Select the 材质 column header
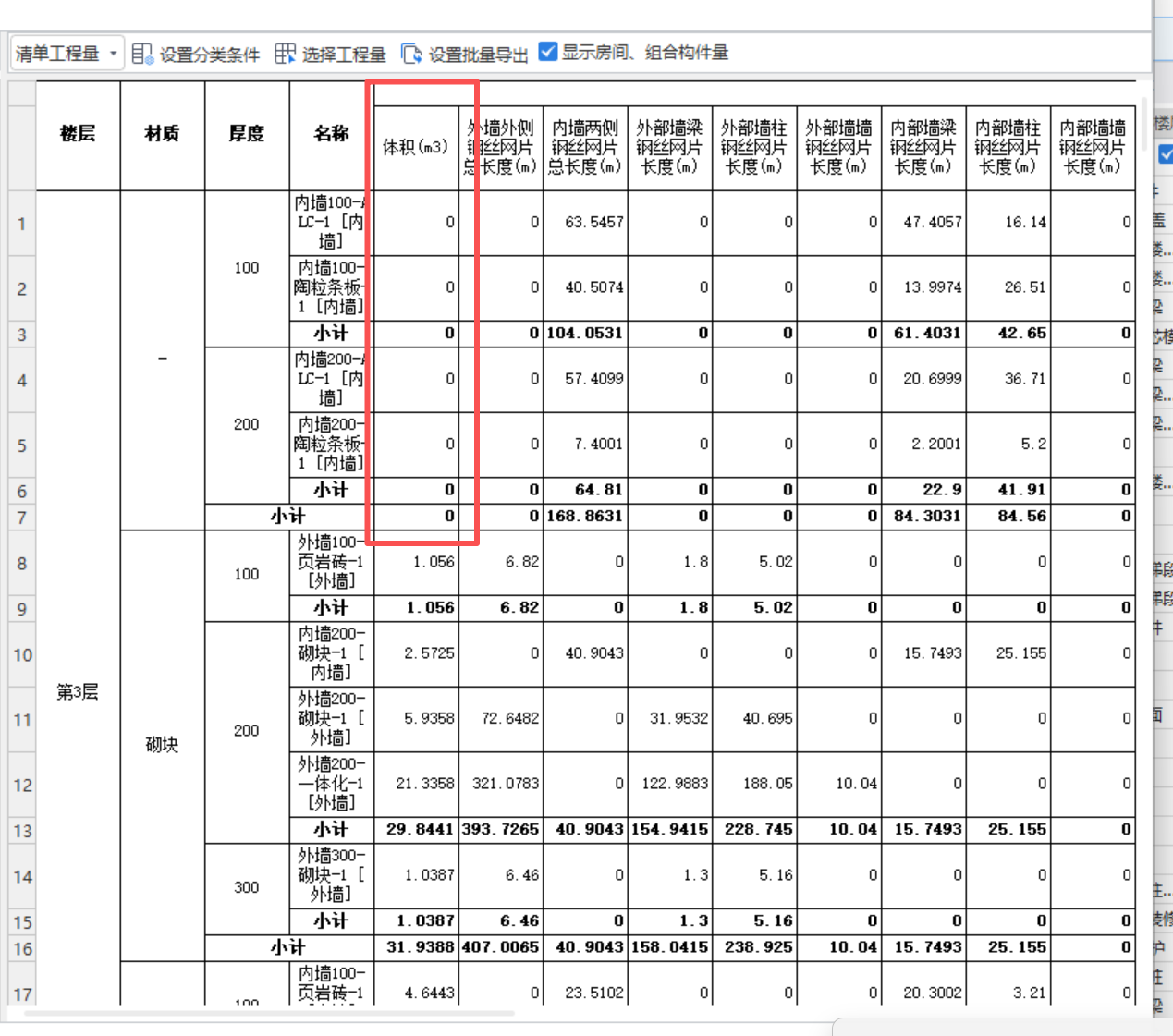This screenshot has width=1173, height=1036. pos(162,135)
